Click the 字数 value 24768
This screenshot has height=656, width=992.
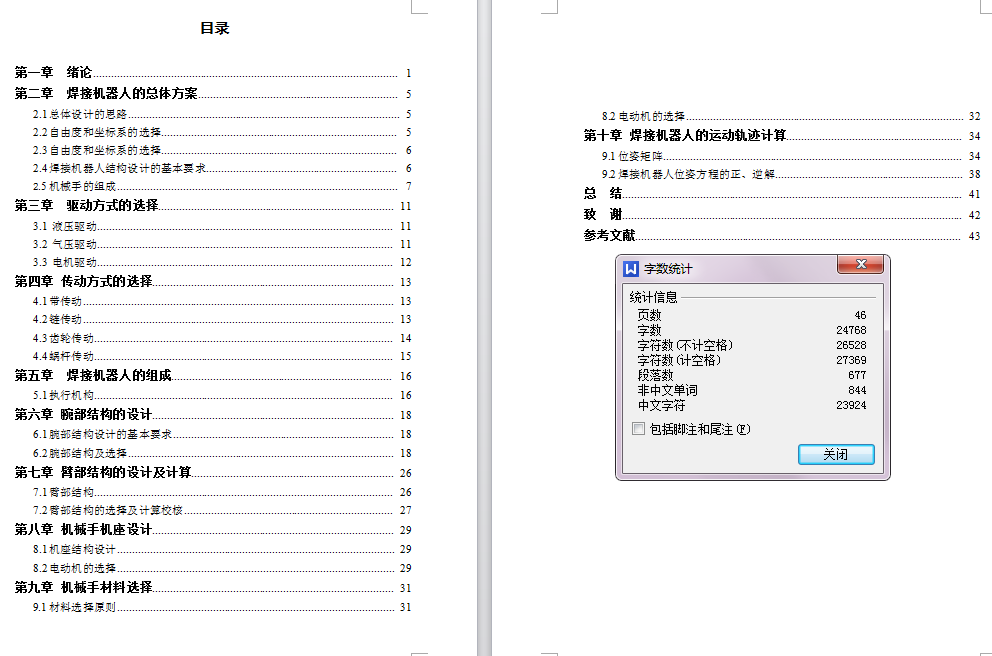click(851, 330)
